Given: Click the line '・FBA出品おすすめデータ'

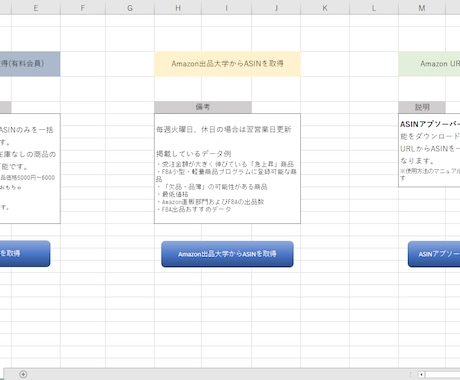Looking at the screenshot, I should (194, 210).
